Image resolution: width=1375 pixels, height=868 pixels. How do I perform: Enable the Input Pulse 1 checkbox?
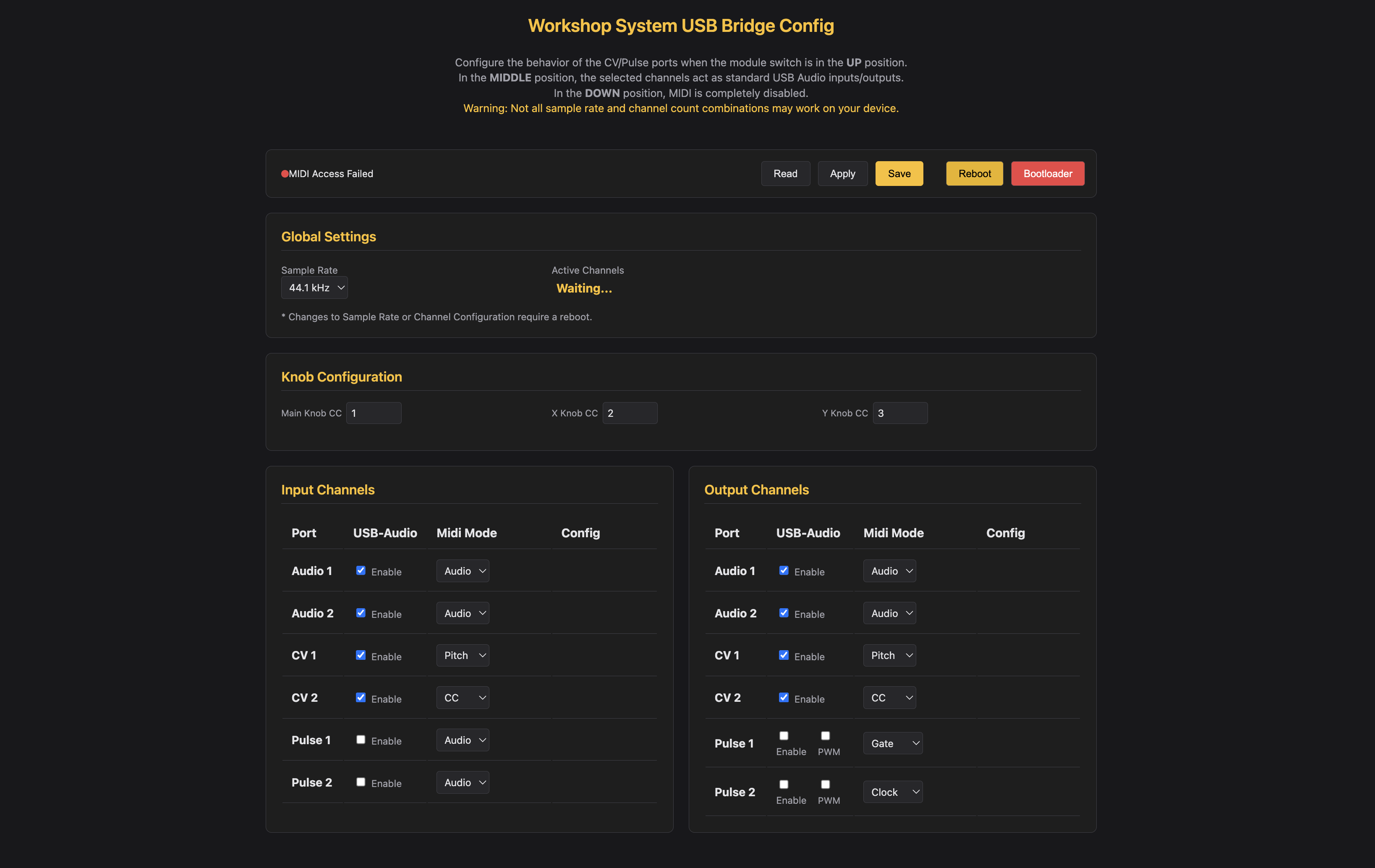[361, 740]
